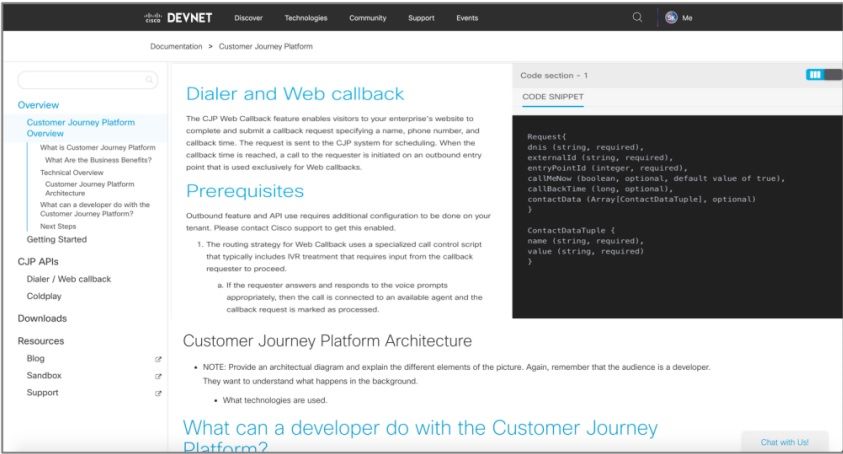Click the Customer Journey Platform Architecture heading
Viewport: 843px width, 454px height.
click(327, 340)
